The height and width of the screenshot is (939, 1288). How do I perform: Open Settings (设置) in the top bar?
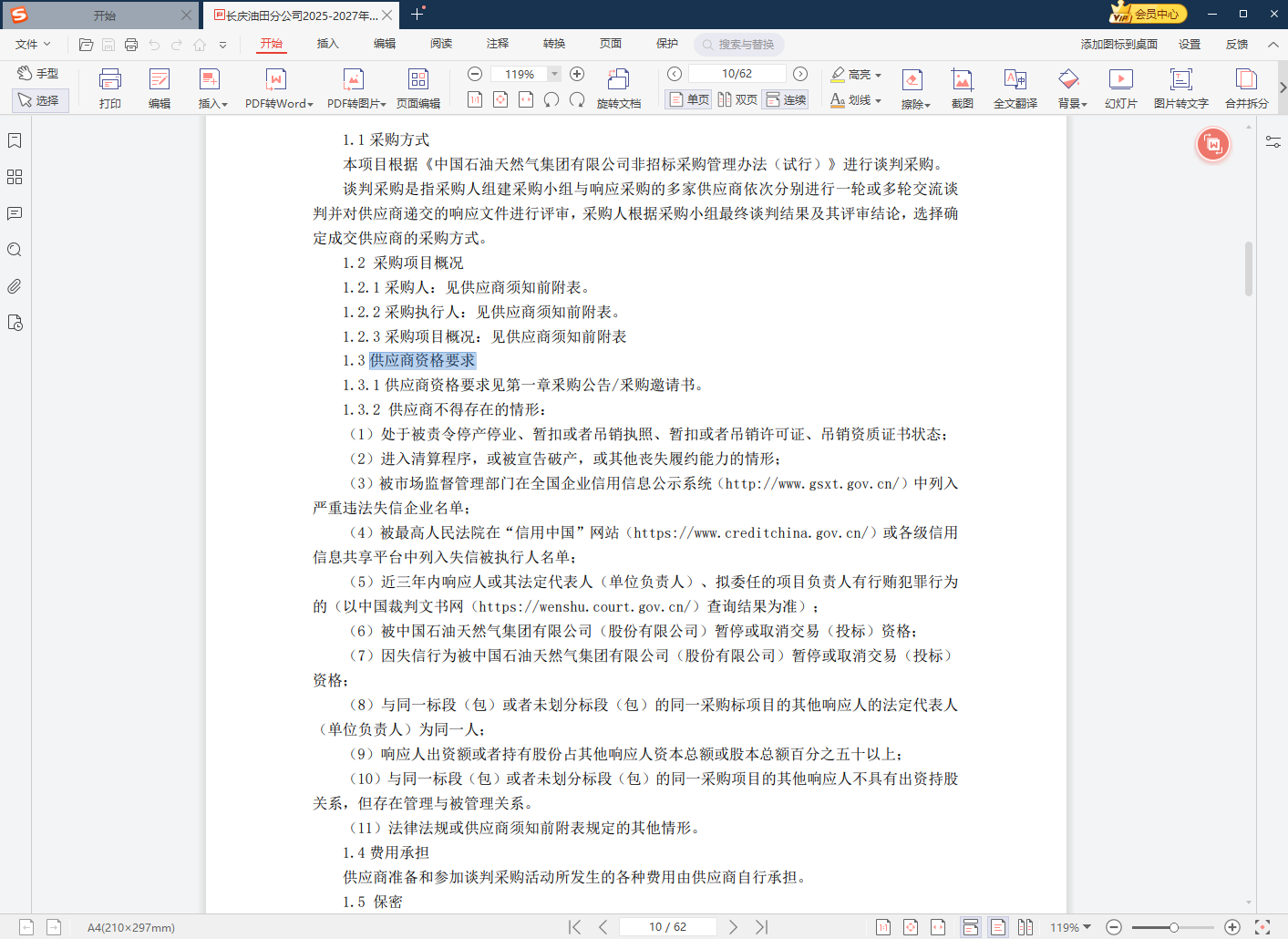(1189, 44)
